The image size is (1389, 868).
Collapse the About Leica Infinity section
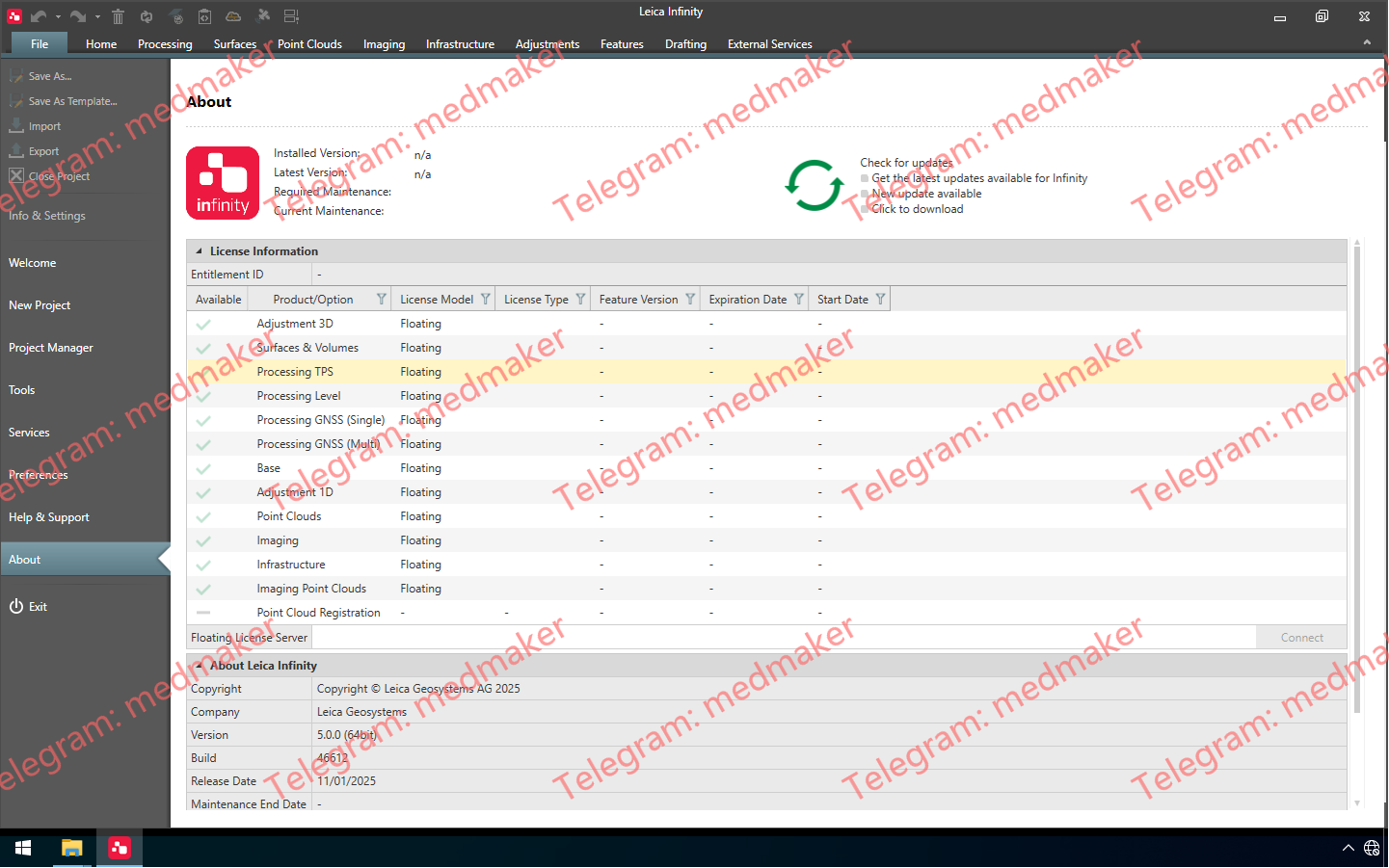pos(200,665)
